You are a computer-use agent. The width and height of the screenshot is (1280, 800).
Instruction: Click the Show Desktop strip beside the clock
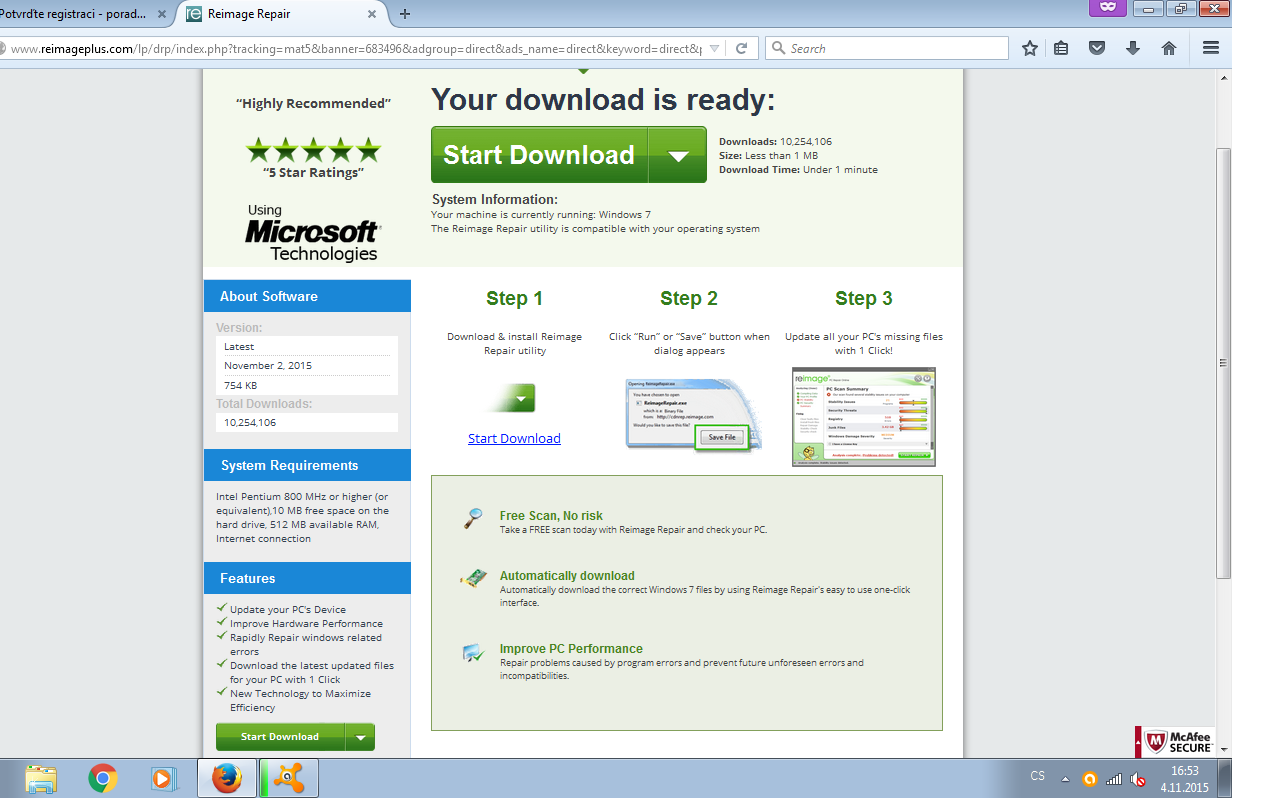(1225, 779)
